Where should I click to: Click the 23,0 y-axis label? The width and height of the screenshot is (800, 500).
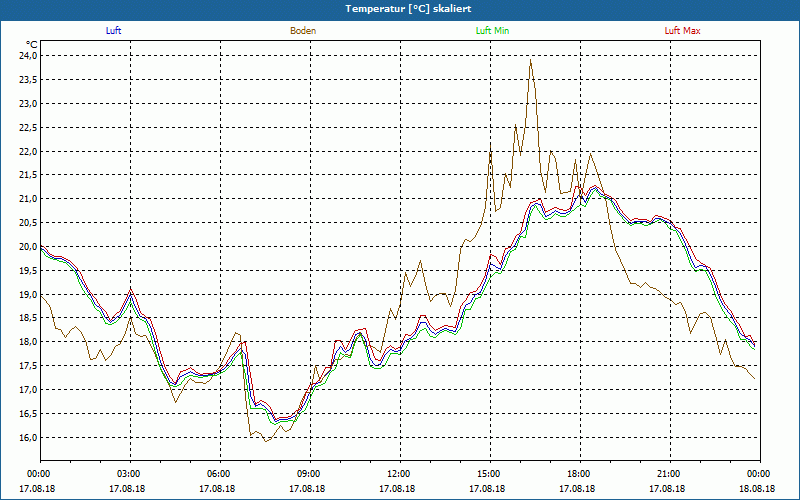[28, 104]
